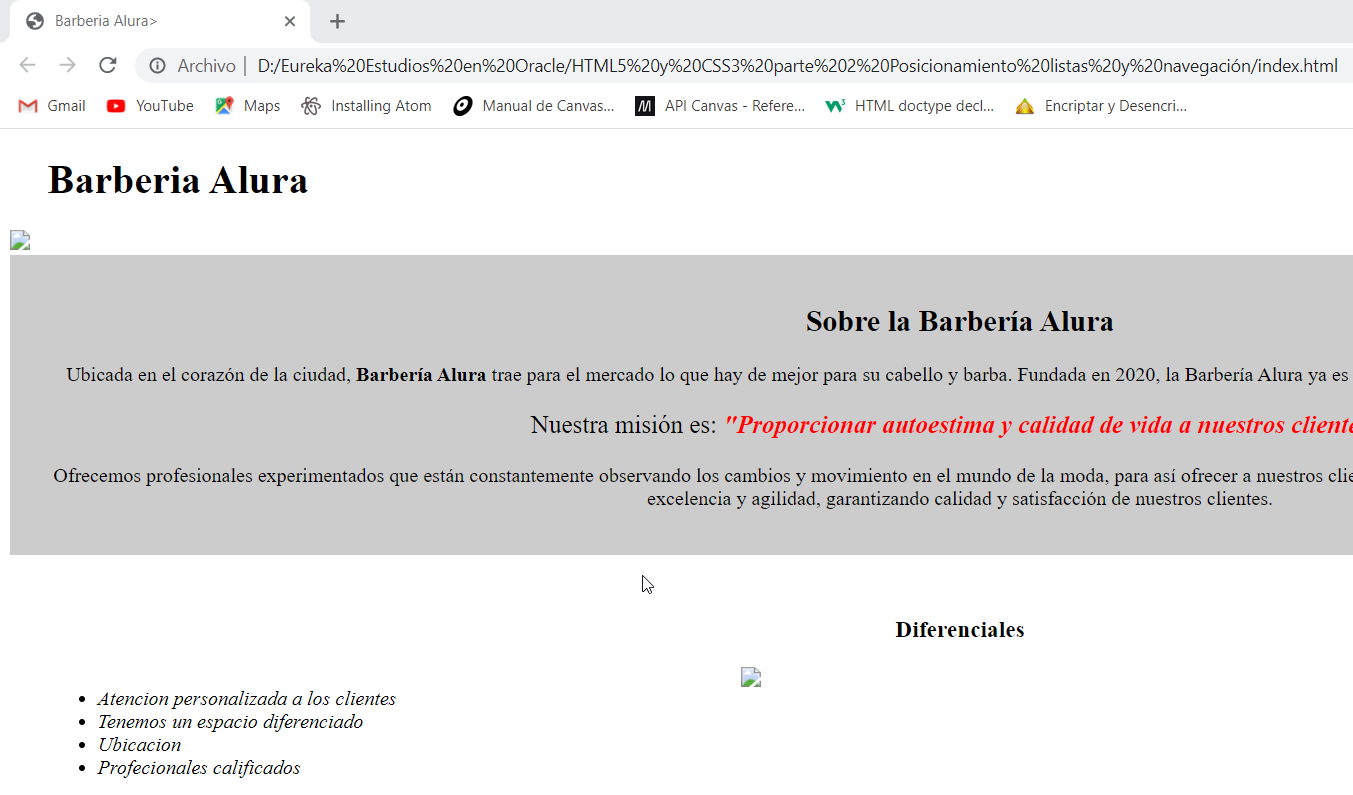Open a new tab with plus button
Viewport: 1353px width, 795px height.
point(338,21)
